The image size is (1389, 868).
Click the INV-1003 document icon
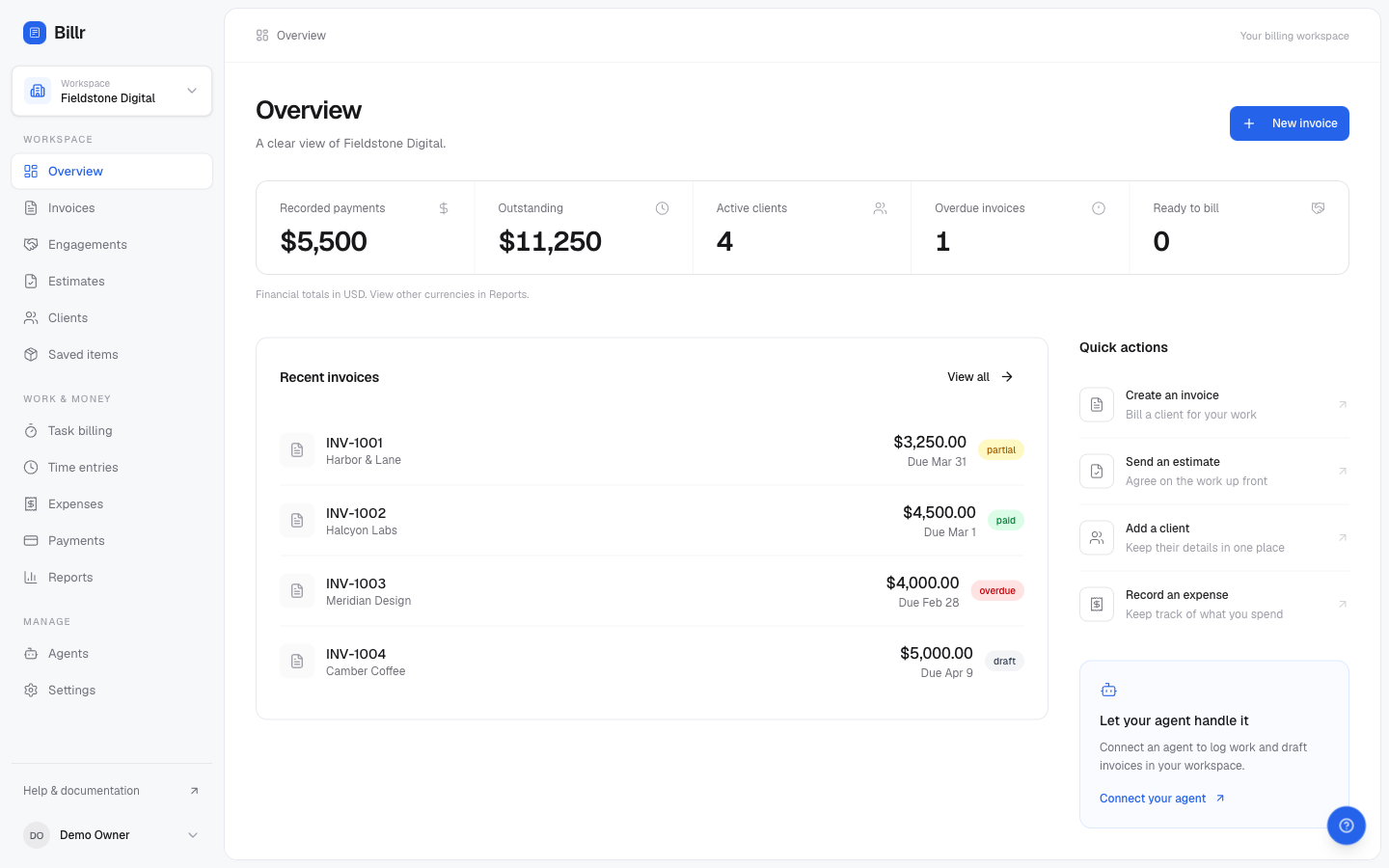click(297, 591)
